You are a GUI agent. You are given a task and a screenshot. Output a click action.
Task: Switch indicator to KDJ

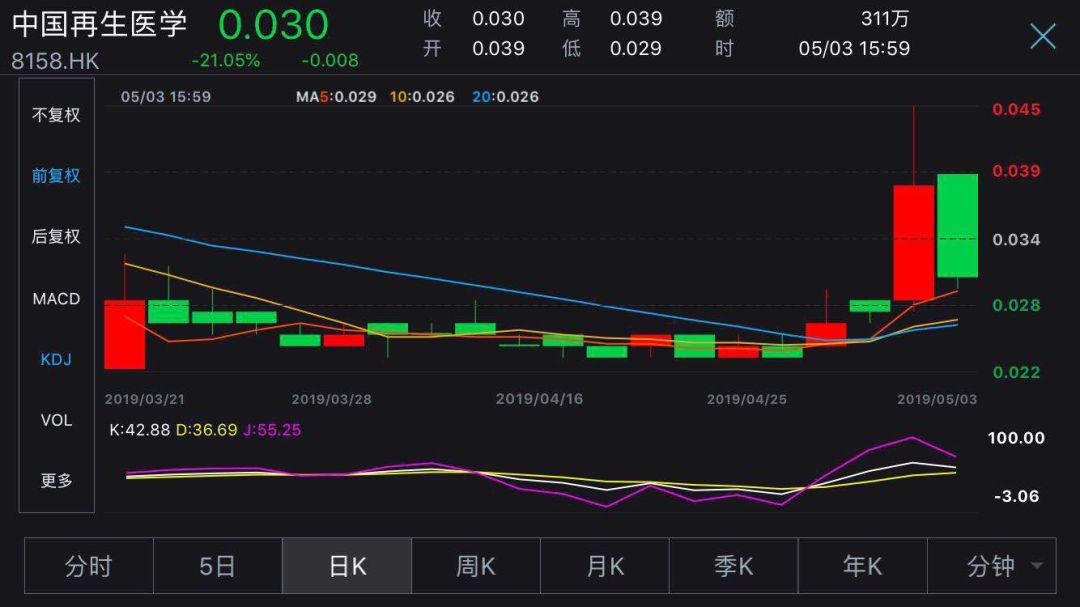click(56, 359)
